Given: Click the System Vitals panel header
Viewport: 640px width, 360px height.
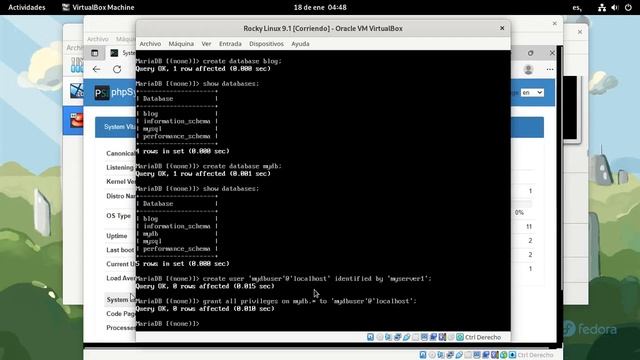Looking at the screenshot, I should click(x=319, y=127).
